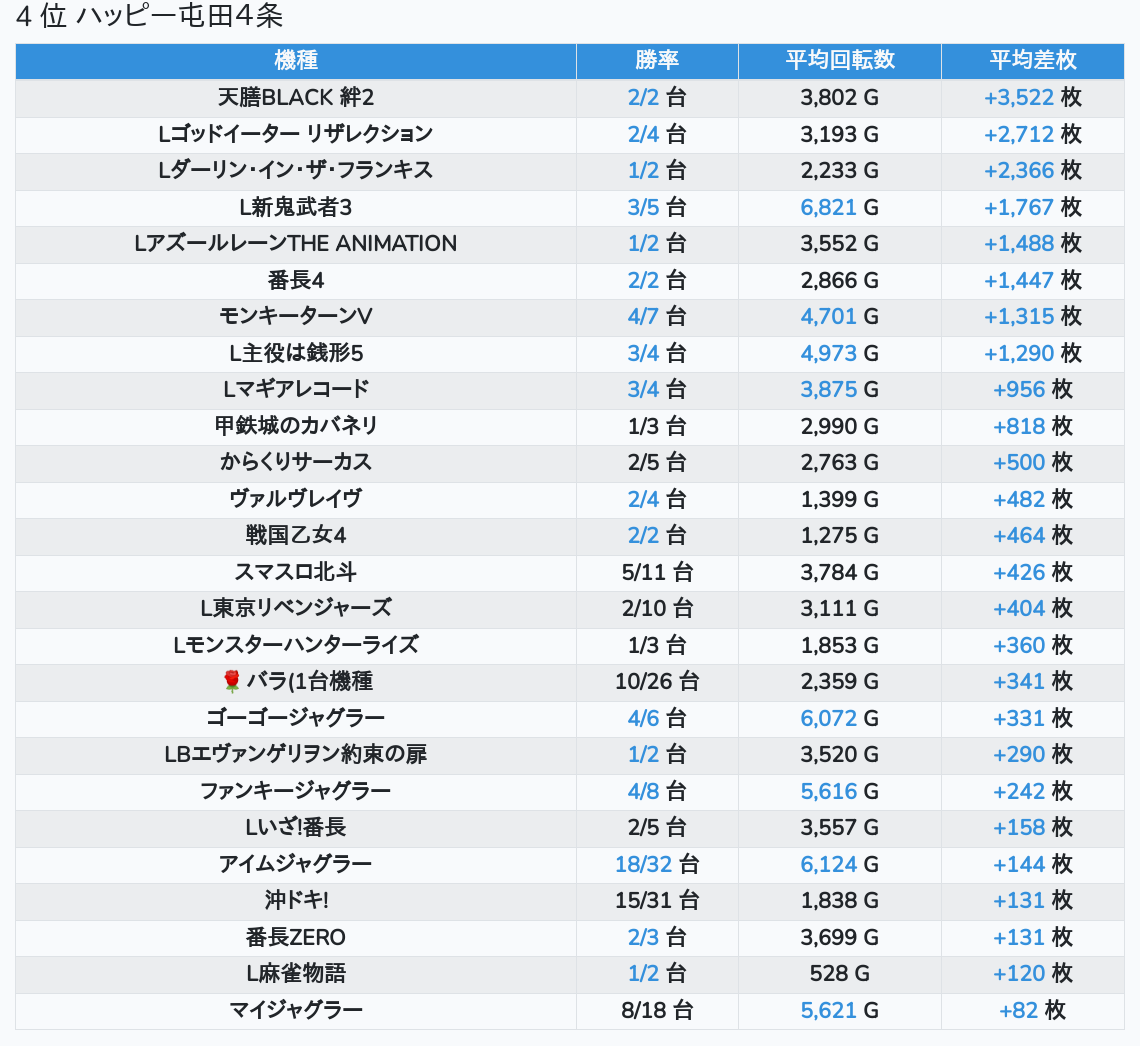Click the 平均差枚 column header
Screen dimensions: 1140x1046
pyautogui.click(x=1032, y=60)
